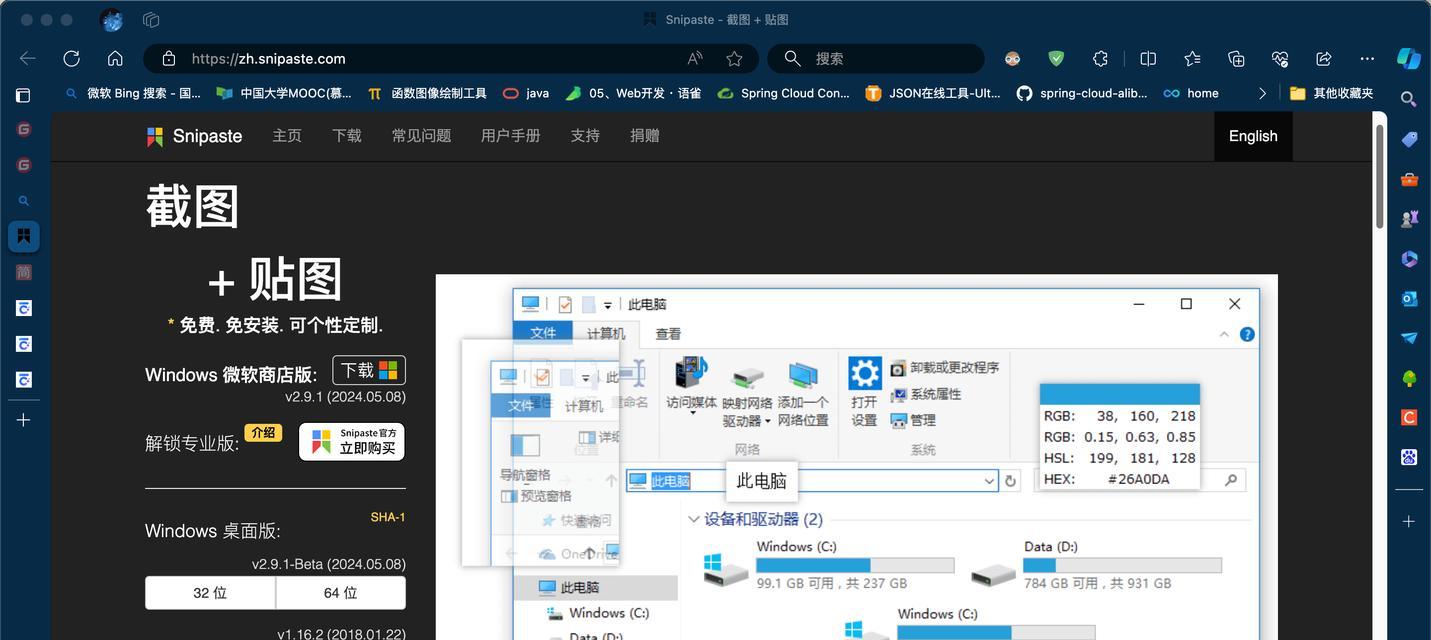This screenshot has width=1431, height=640.
Task: Show more bookmarks with the chevron arrow
Action: click(1262, 93)
